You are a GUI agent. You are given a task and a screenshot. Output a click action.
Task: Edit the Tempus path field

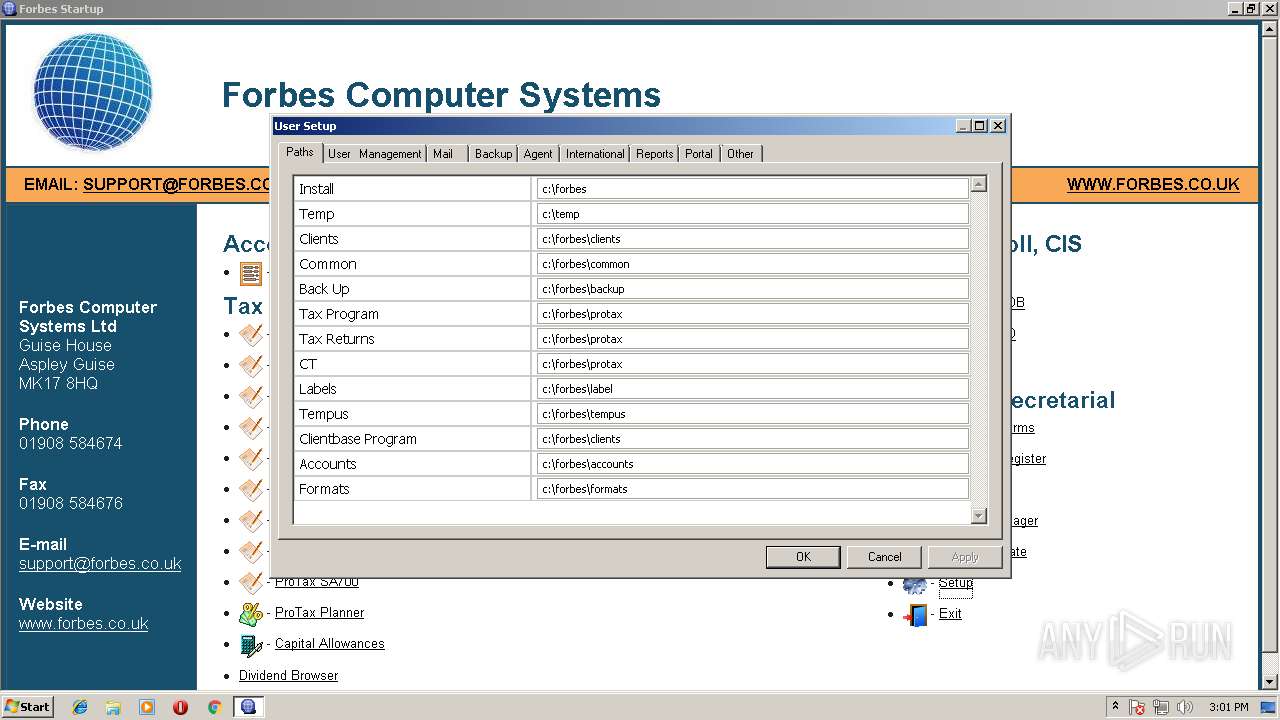(x=752, y=414)
